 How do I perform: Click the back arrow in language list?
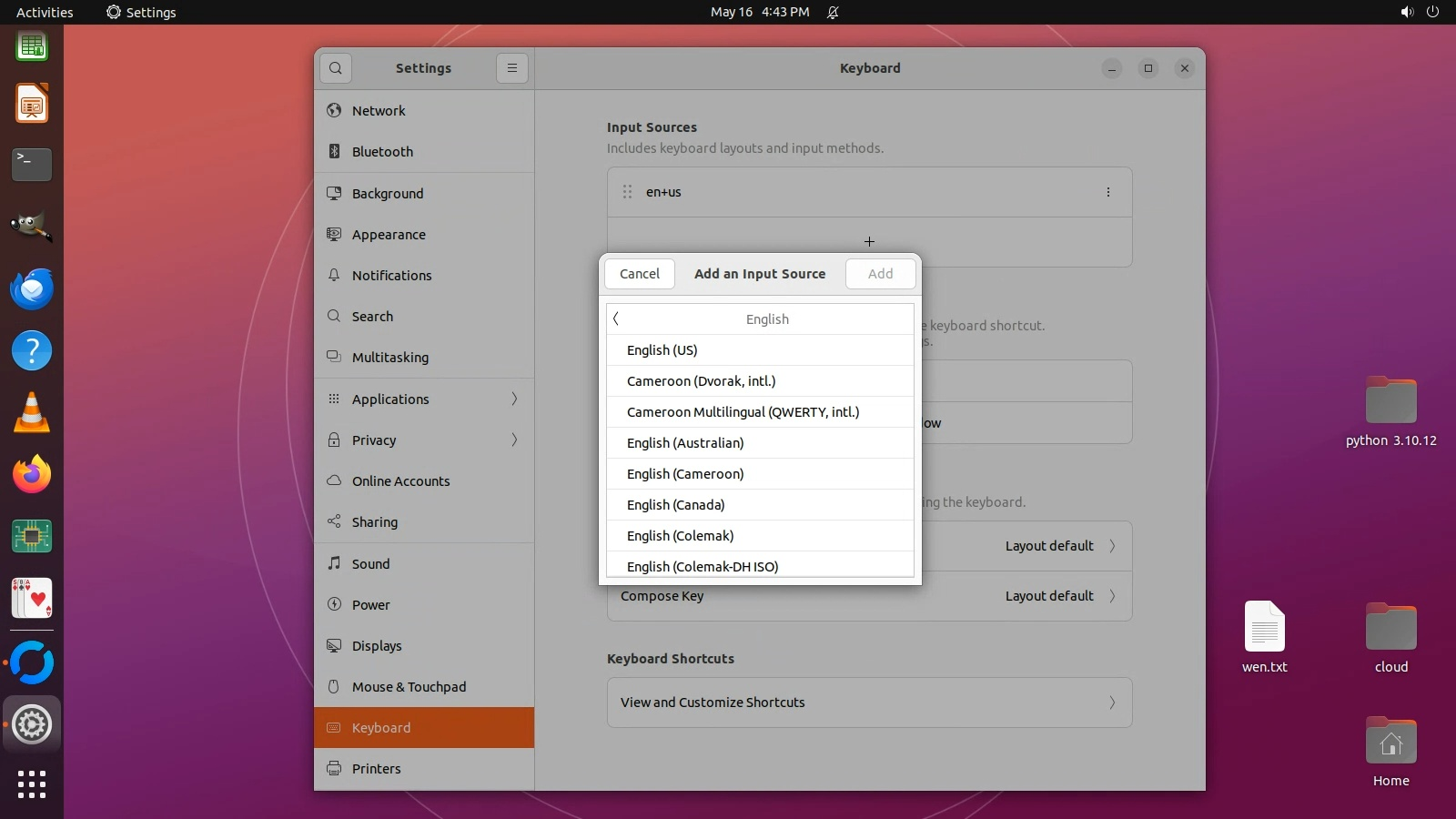(x=616, y=318)
